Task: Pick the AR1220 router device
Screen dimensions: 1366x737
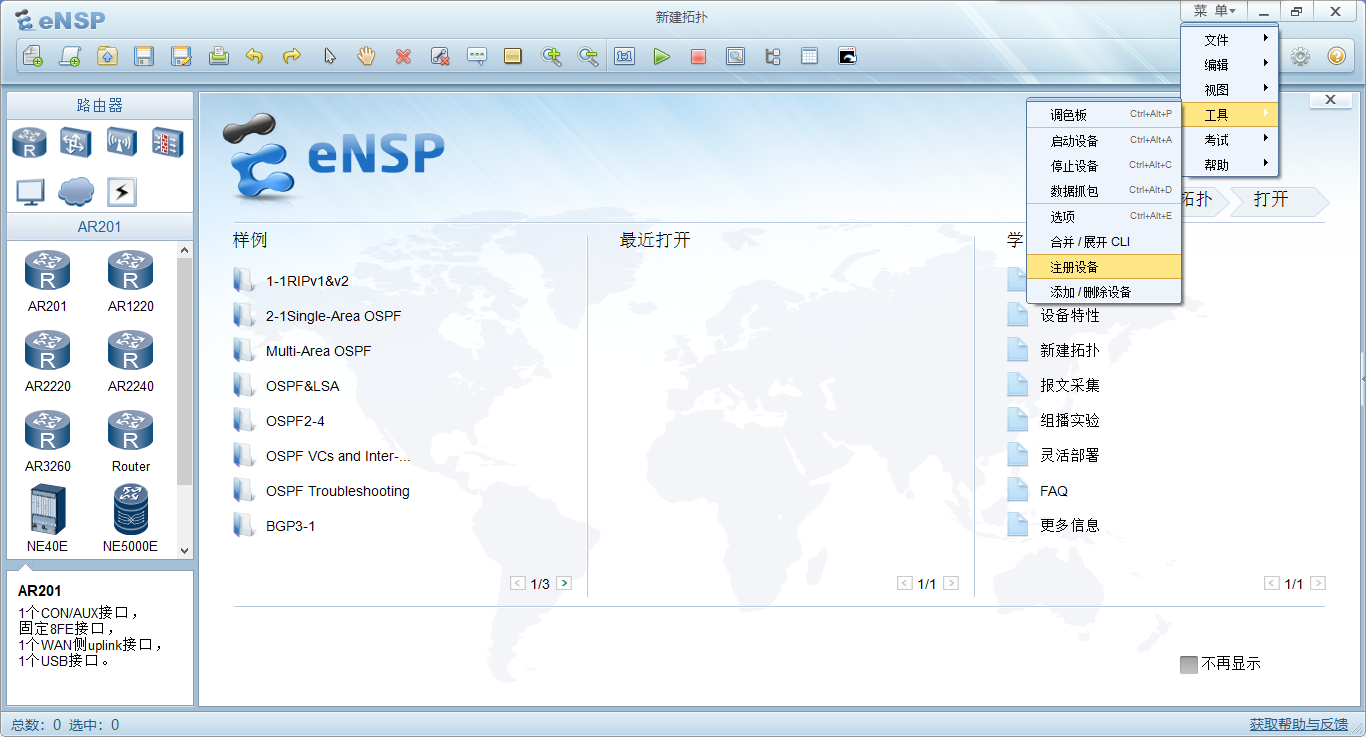Action: coord(130,282)
